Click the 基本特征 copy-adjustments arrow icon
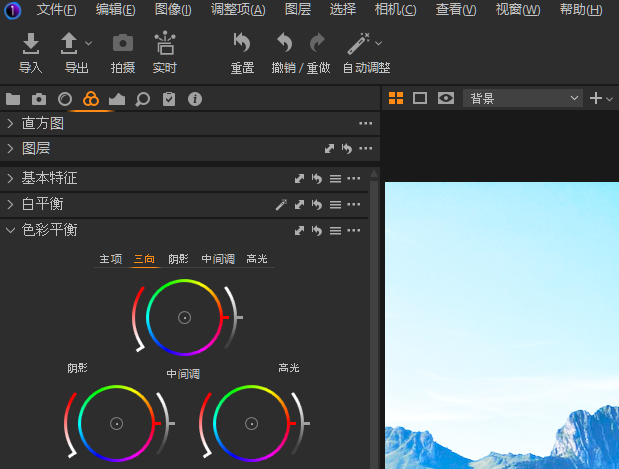The image size is (619, 469). pyautogui.click(x=299, y=178)
